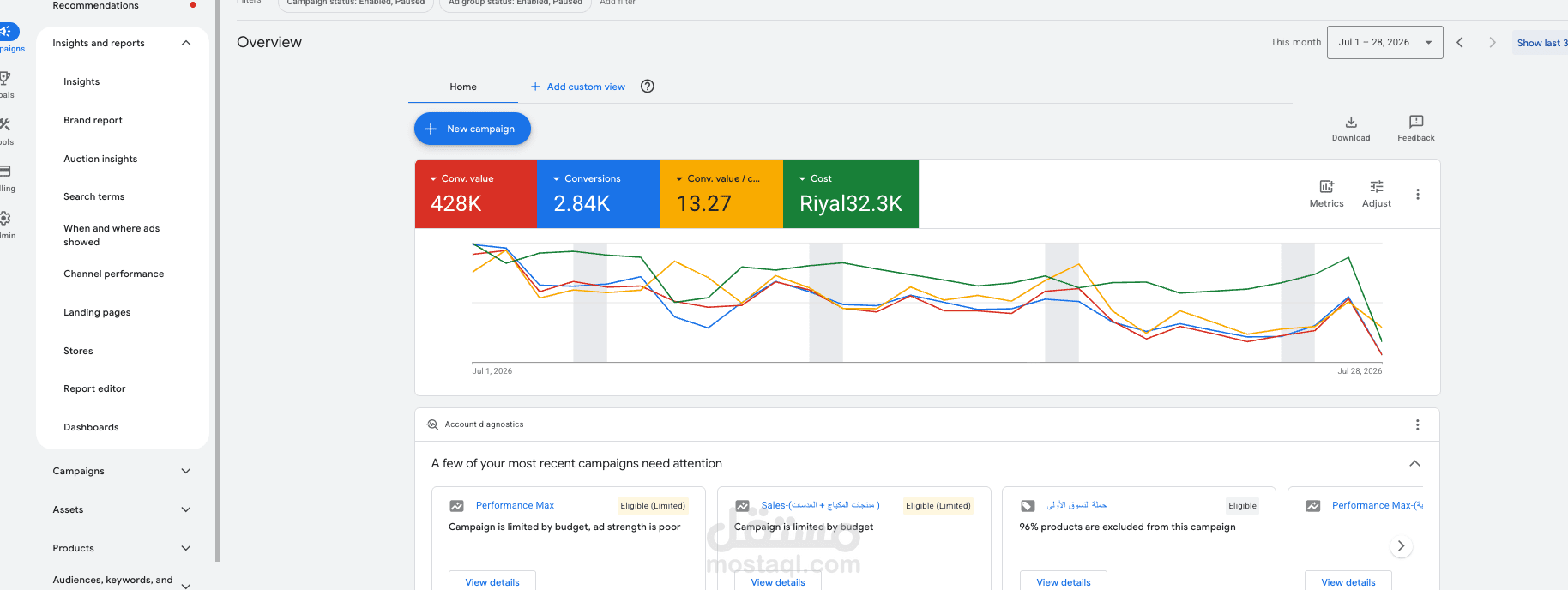Open the Tools wrench icon in left rail
Viewport: 1568px width, 590px height.
pos(5,125)
